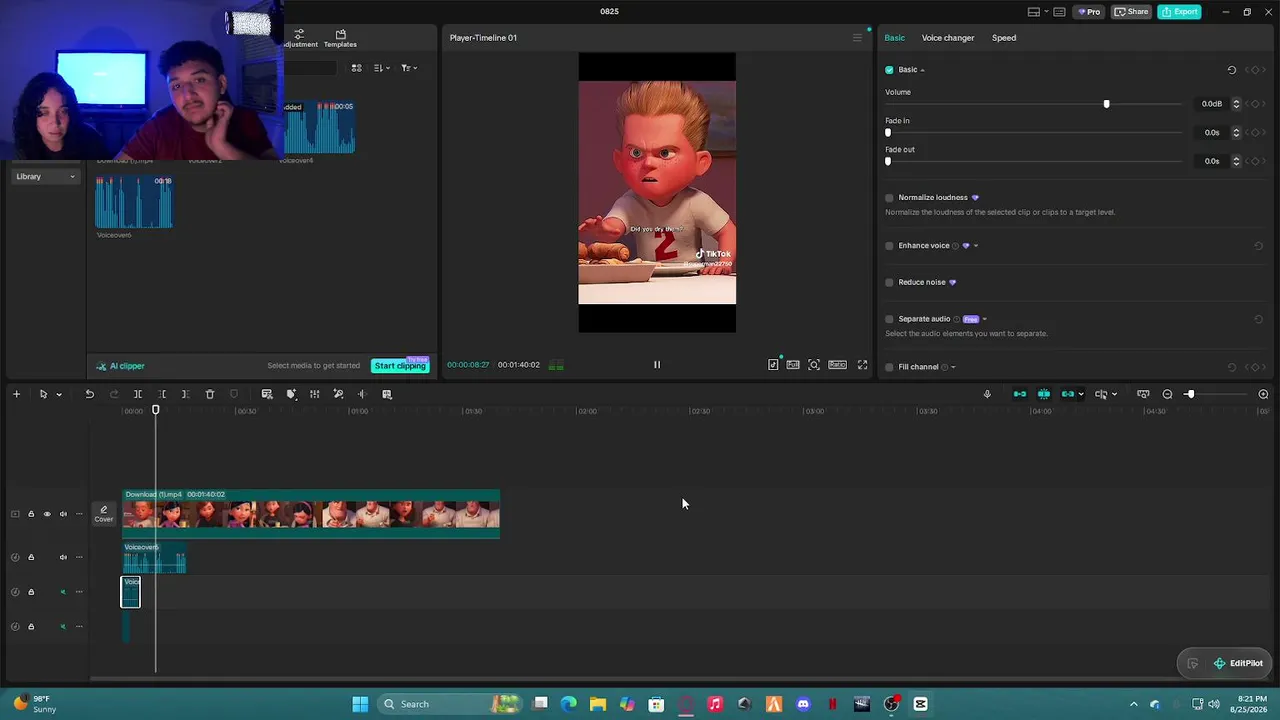Open full-screen player preview

(863, 365)
